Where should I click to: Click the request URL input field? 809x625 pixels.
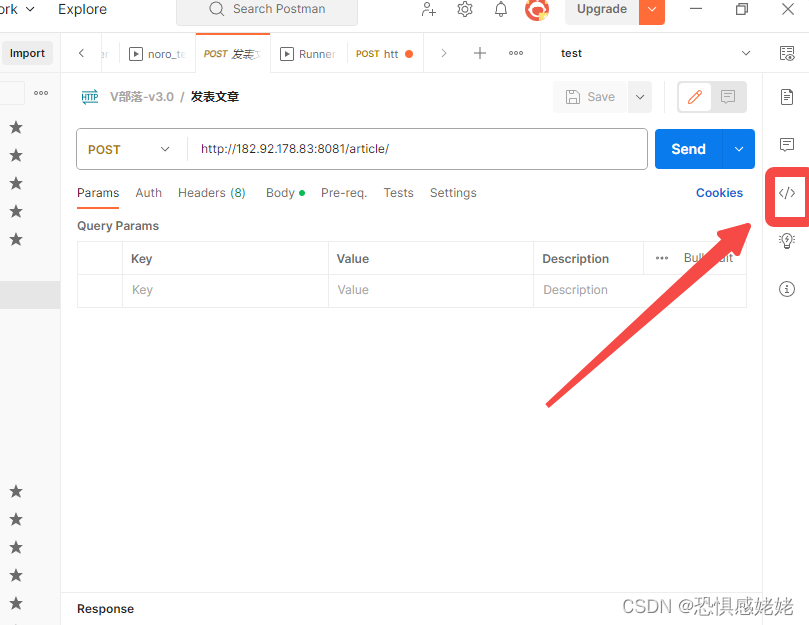tap(417, 149)
